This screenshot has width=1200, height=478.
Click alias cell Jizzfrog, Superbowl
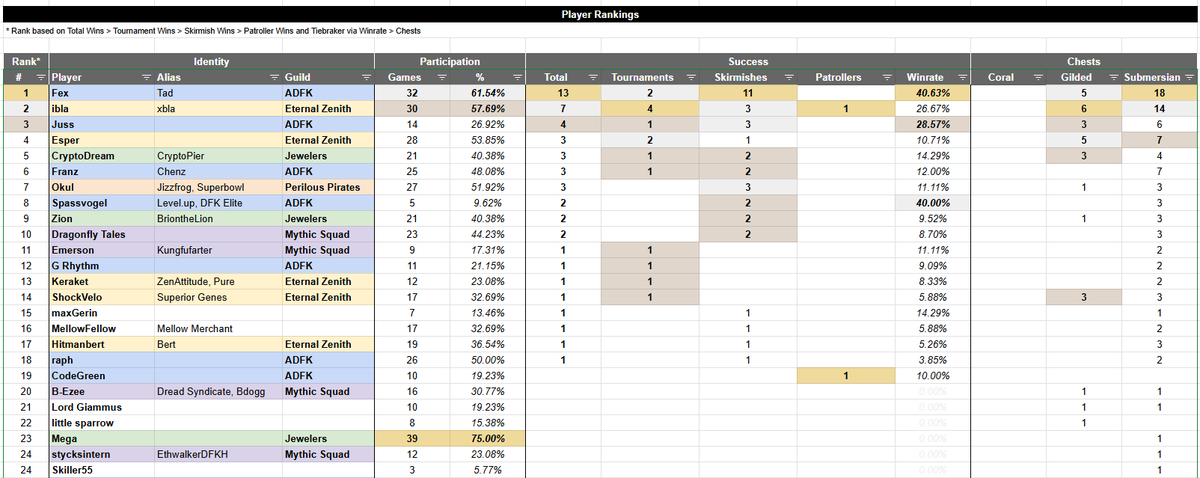click(218, 187)
